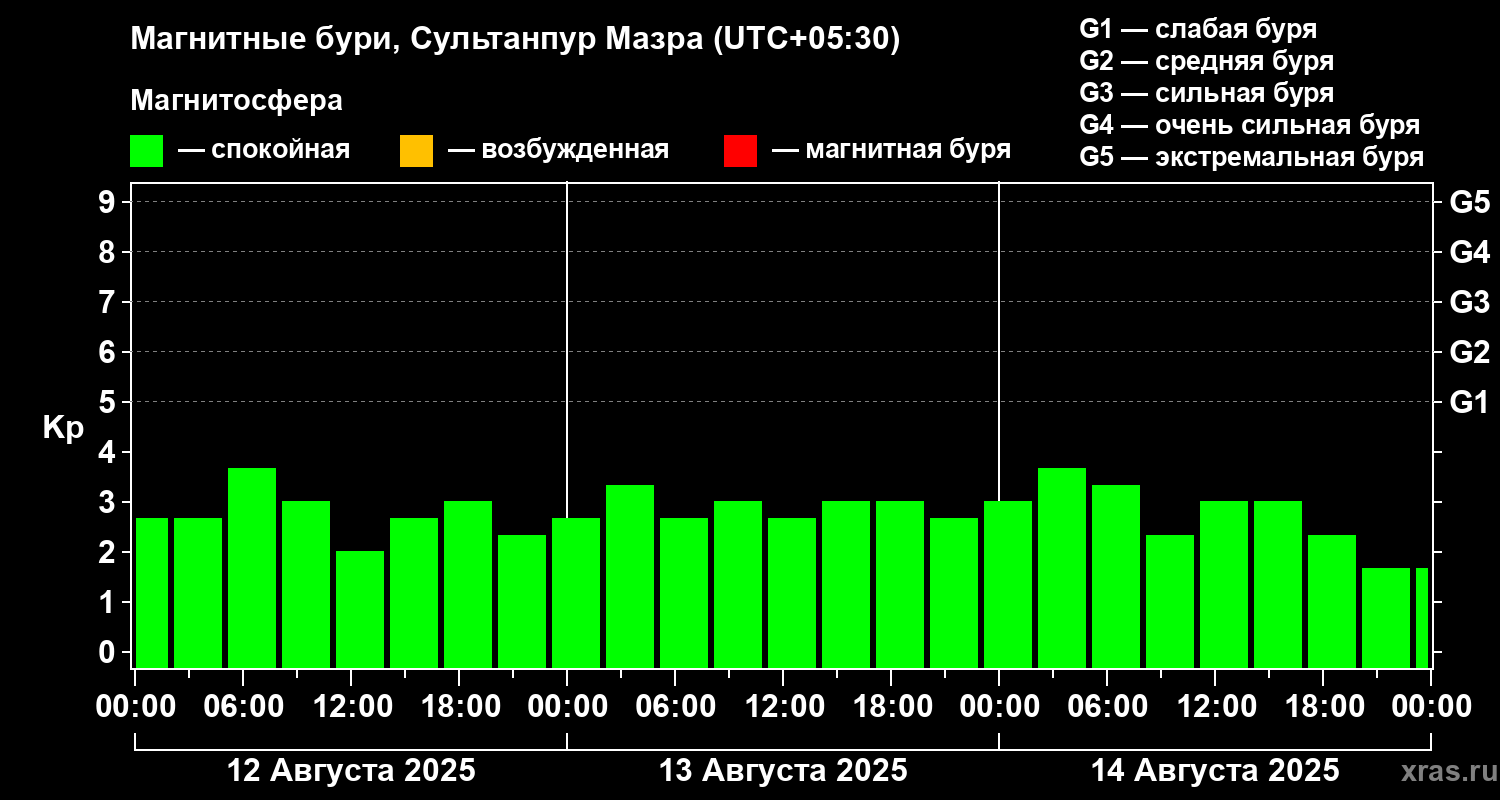Screen dimensions: 1500x800
Task: Click the Kp axis value '0'
Action: [109, 652]
